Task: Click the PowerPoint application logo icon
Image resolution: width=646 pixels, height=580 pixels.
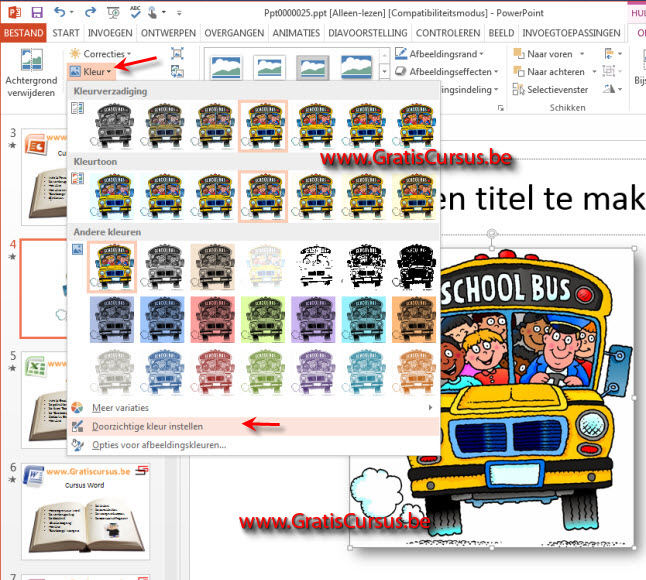Action: [x=14, y=12]
